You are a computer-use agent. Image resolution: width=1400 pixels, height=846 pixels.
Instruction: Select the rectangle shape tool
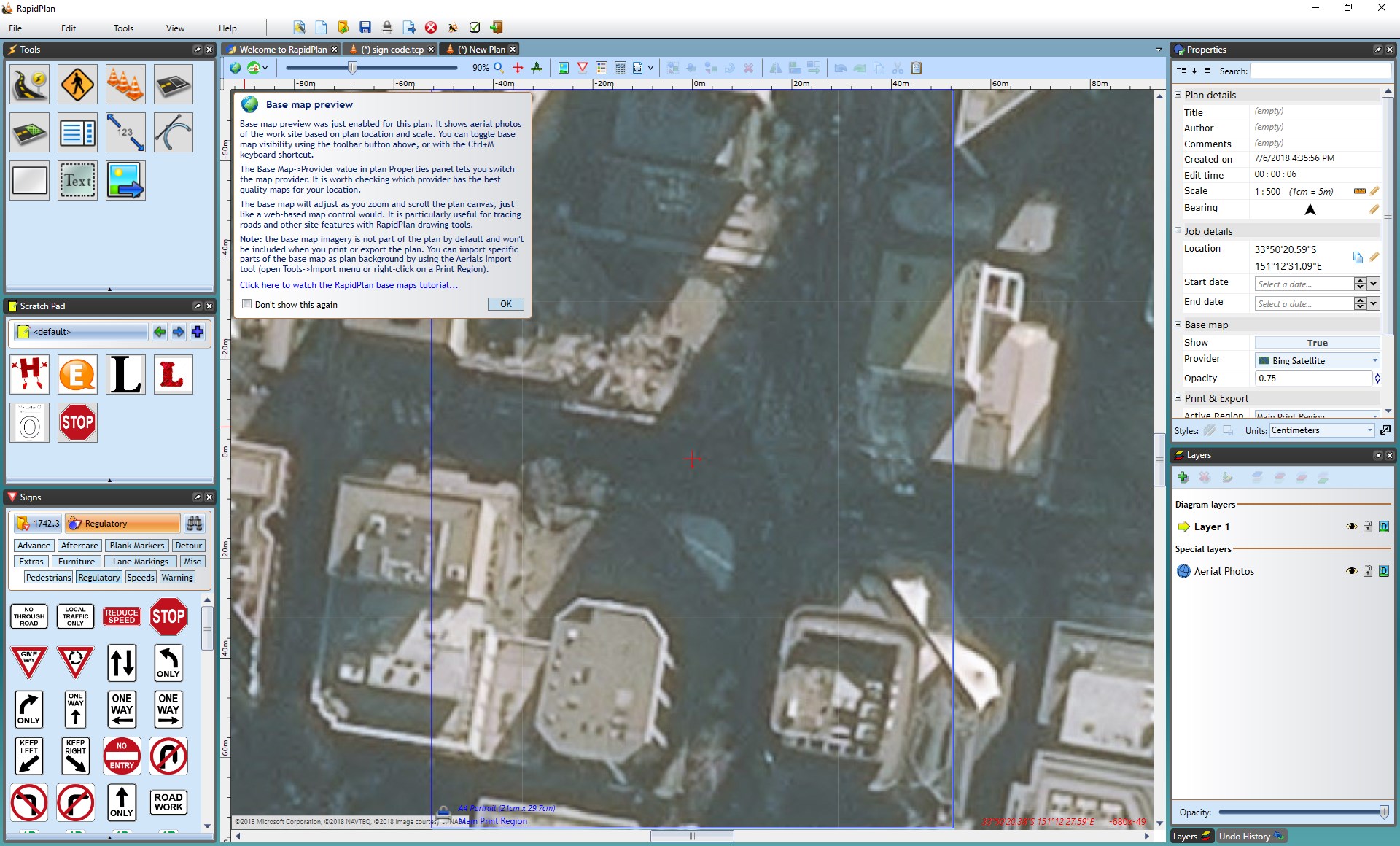coord(29,181)
